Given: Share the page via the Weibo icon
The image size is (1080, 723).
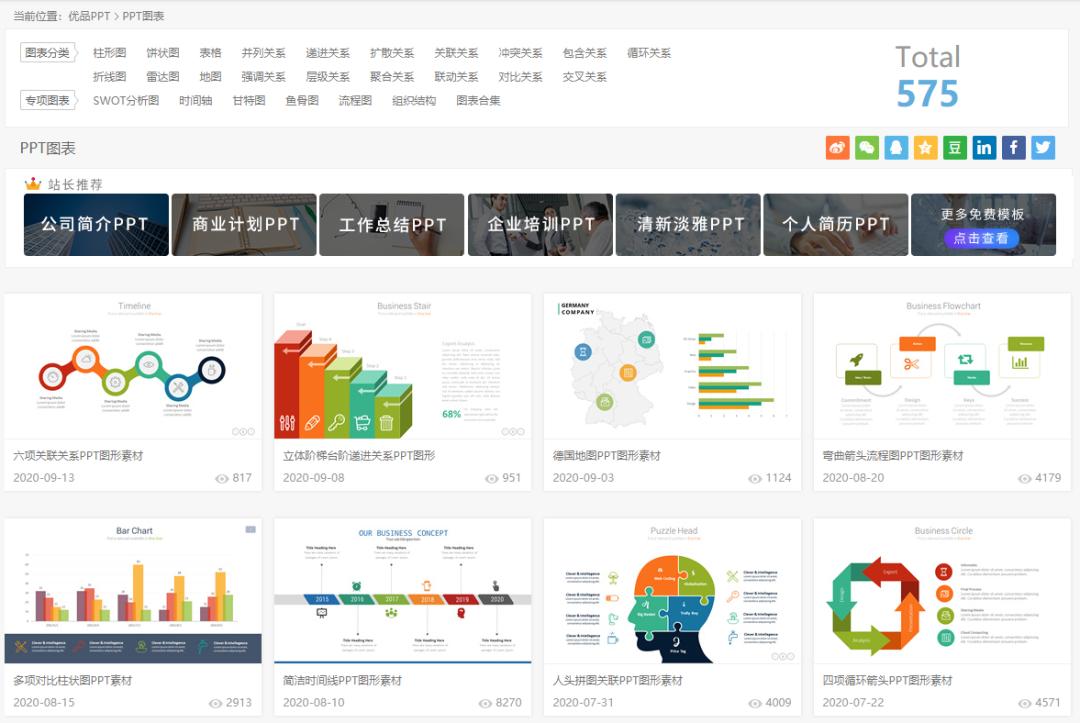Looking at the screenshot, I should 837,147.
